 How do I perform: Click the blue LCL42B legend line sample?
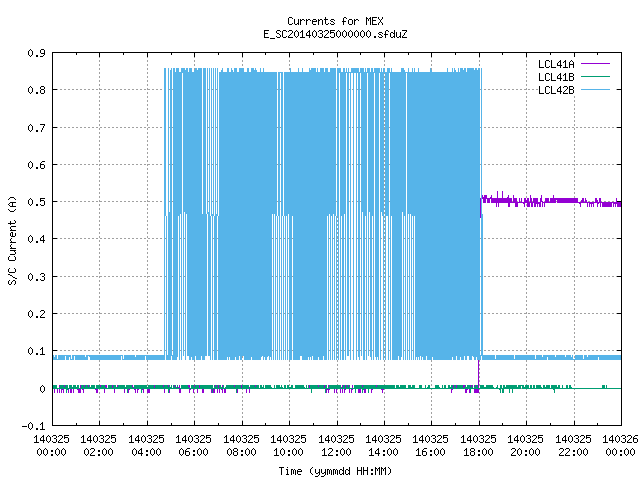tap(595, 90)
